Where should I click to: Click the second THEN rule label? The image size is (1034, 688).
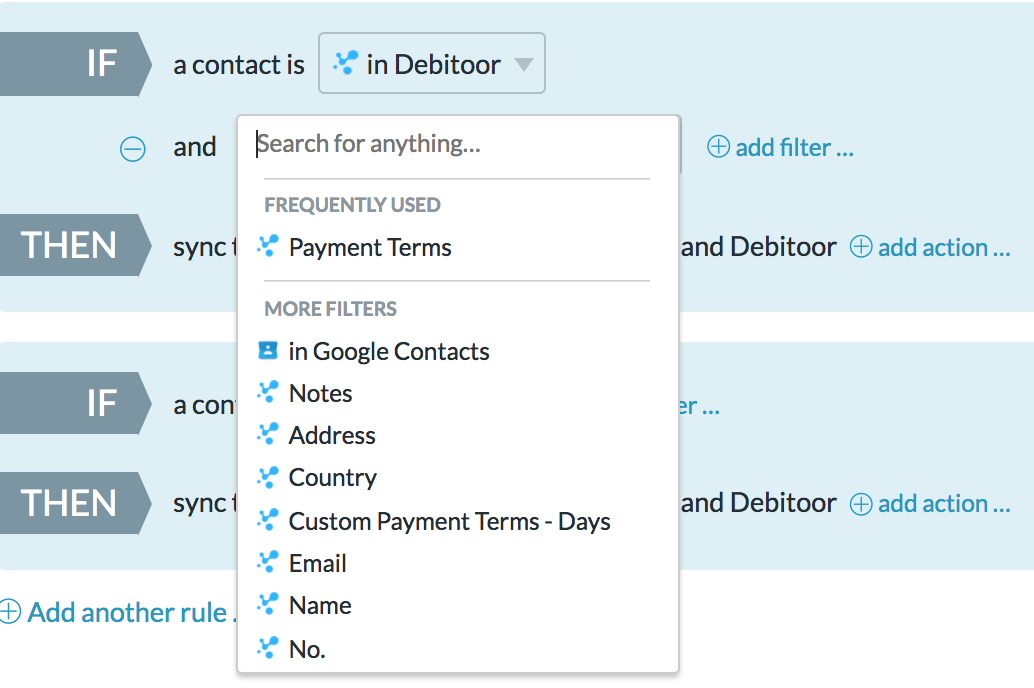click(75, 503)
